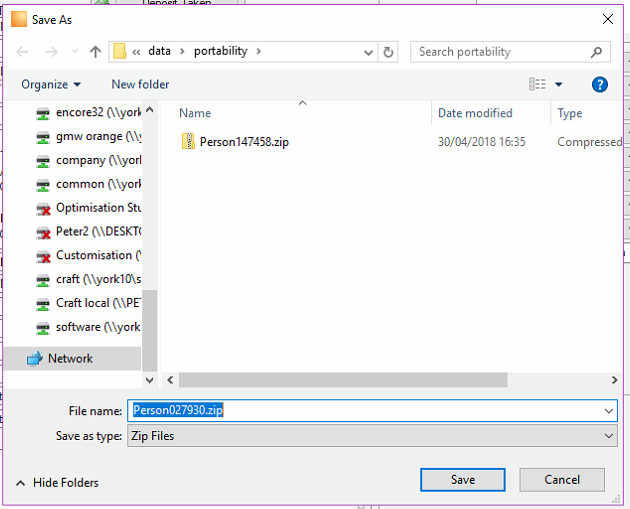
Task: Click the blue Help question mark icon
Action: [x=599, y=85]
